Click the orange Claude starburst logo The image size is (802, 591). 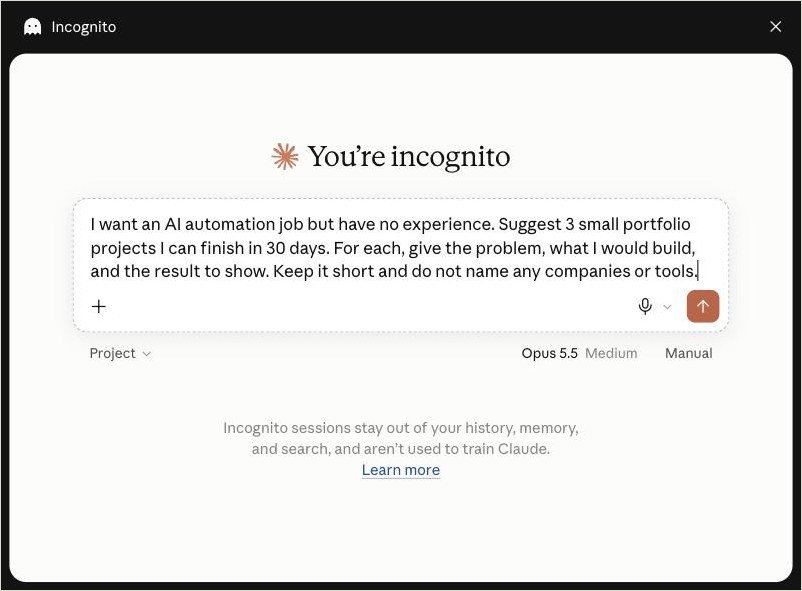[x=285, y=156]
